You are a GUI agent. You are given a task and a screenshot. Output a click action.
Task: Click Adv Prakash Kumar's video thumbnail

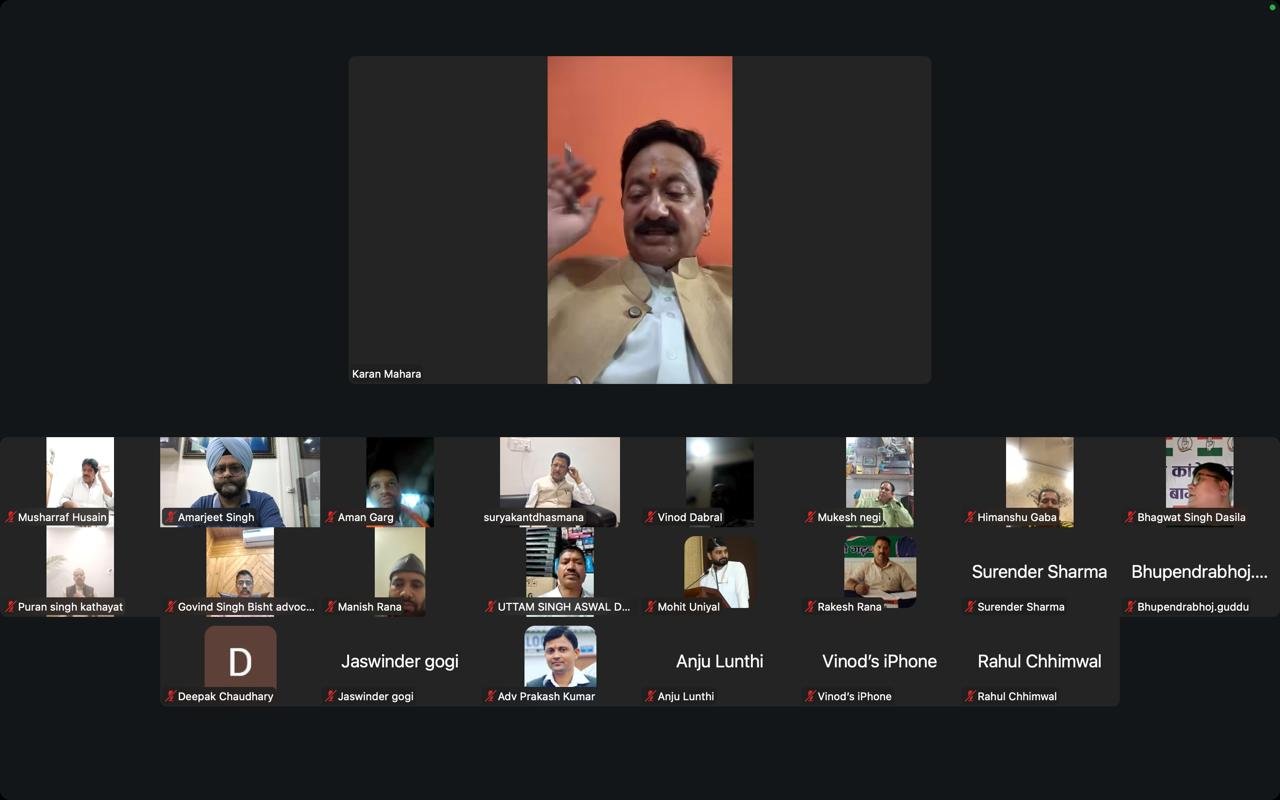click(559, 656)
